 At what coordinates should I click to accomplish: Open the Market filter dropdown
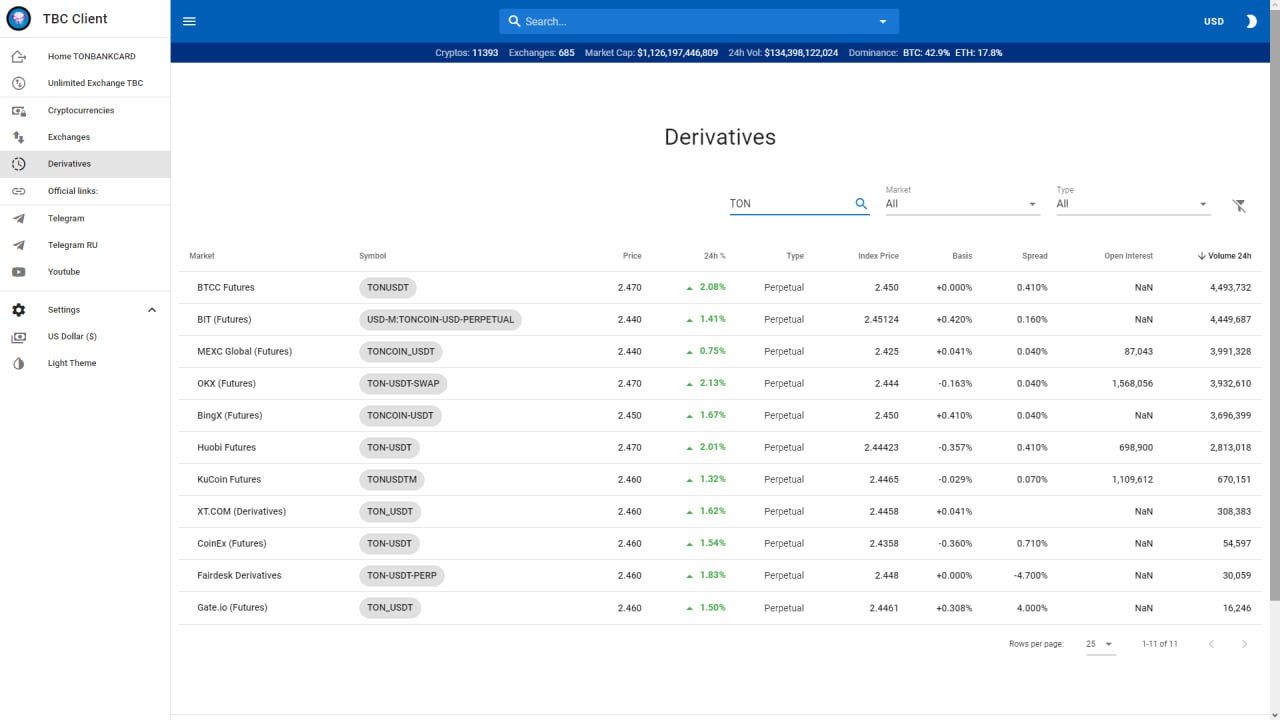pos(961,203)
